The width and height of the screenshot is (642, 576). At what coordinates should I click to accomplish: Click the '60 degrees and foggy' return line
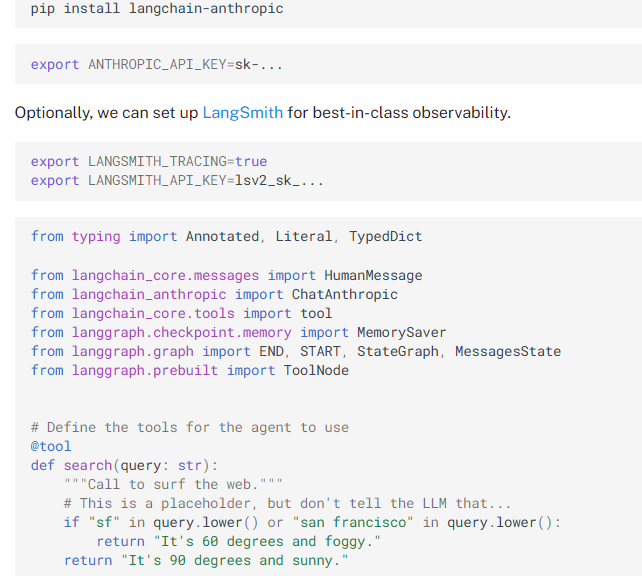click(x=239, y=541)
